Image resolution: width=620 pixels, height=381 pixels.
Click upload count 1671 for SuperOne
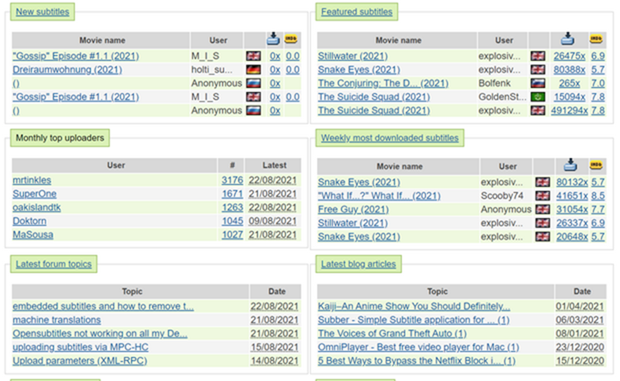[x=232, y=194]
